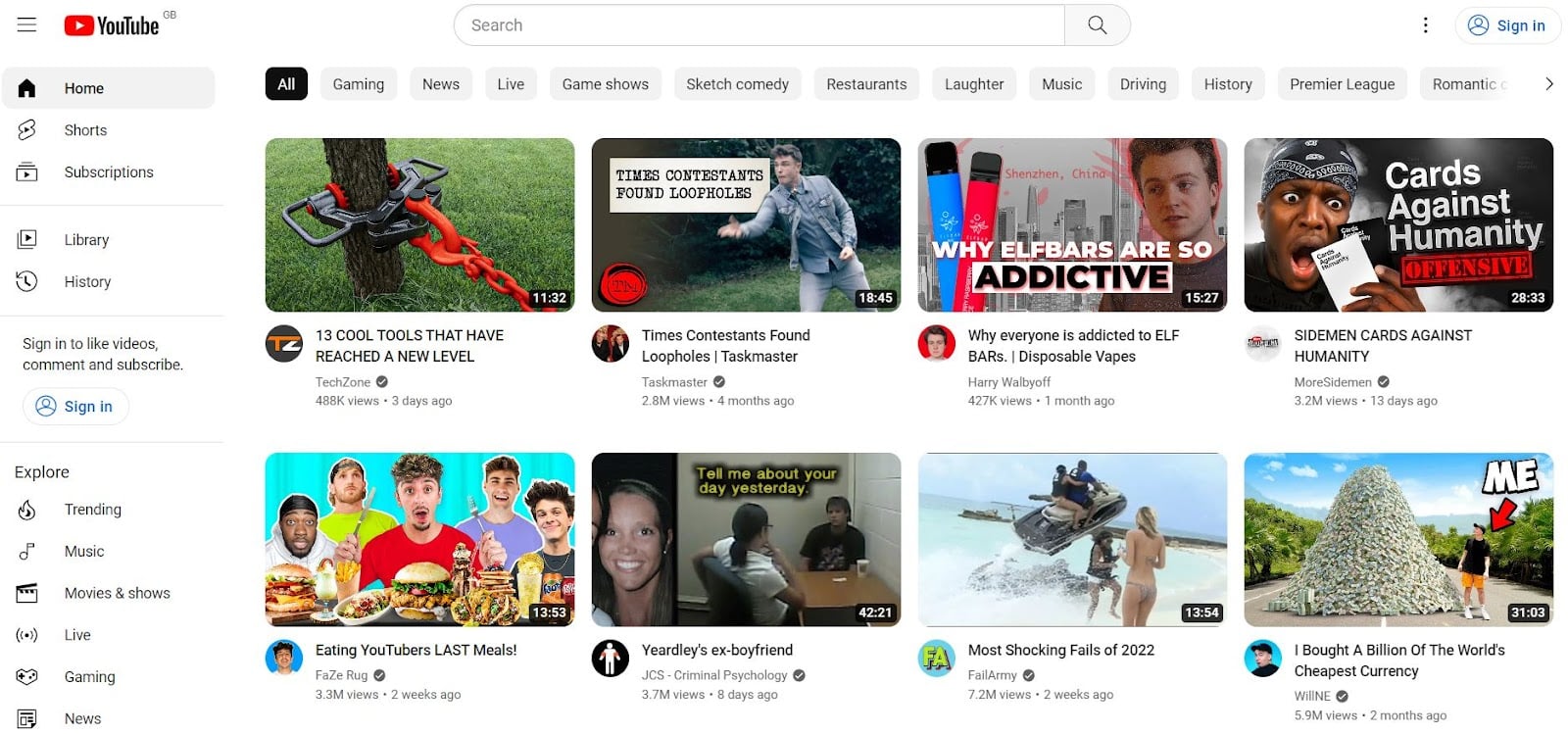
Task: Open Most Shocking Fails jet ski thumbnail
Action: tap(1072, 539)
